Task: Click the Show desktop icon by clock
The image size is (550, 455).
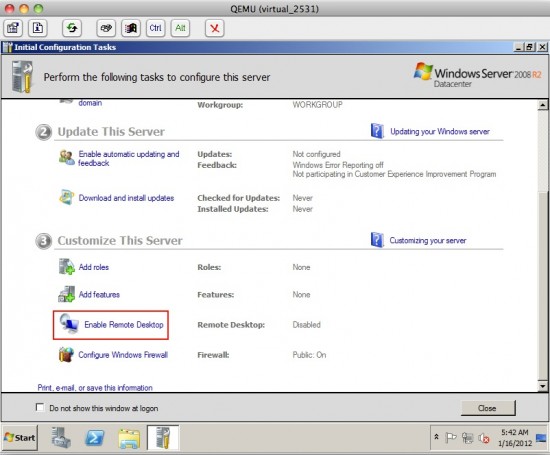Action: 541,438
